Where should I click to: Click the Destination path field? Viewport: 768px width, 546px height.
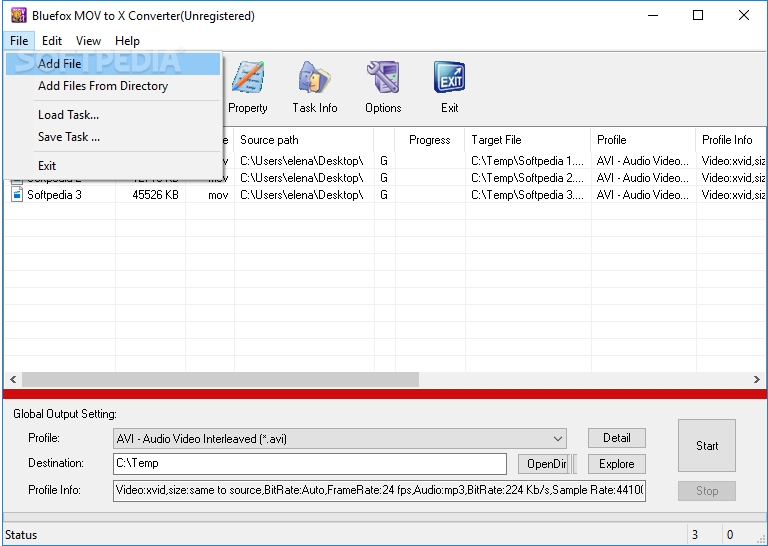(310, 464)
